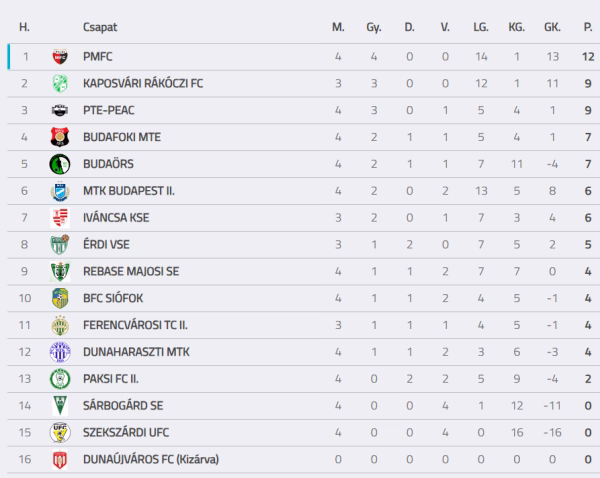Open Dunaújváros FC (Kizárva) team entry
This screenshot has height=478, width=600.
click(x=151, y=459)
